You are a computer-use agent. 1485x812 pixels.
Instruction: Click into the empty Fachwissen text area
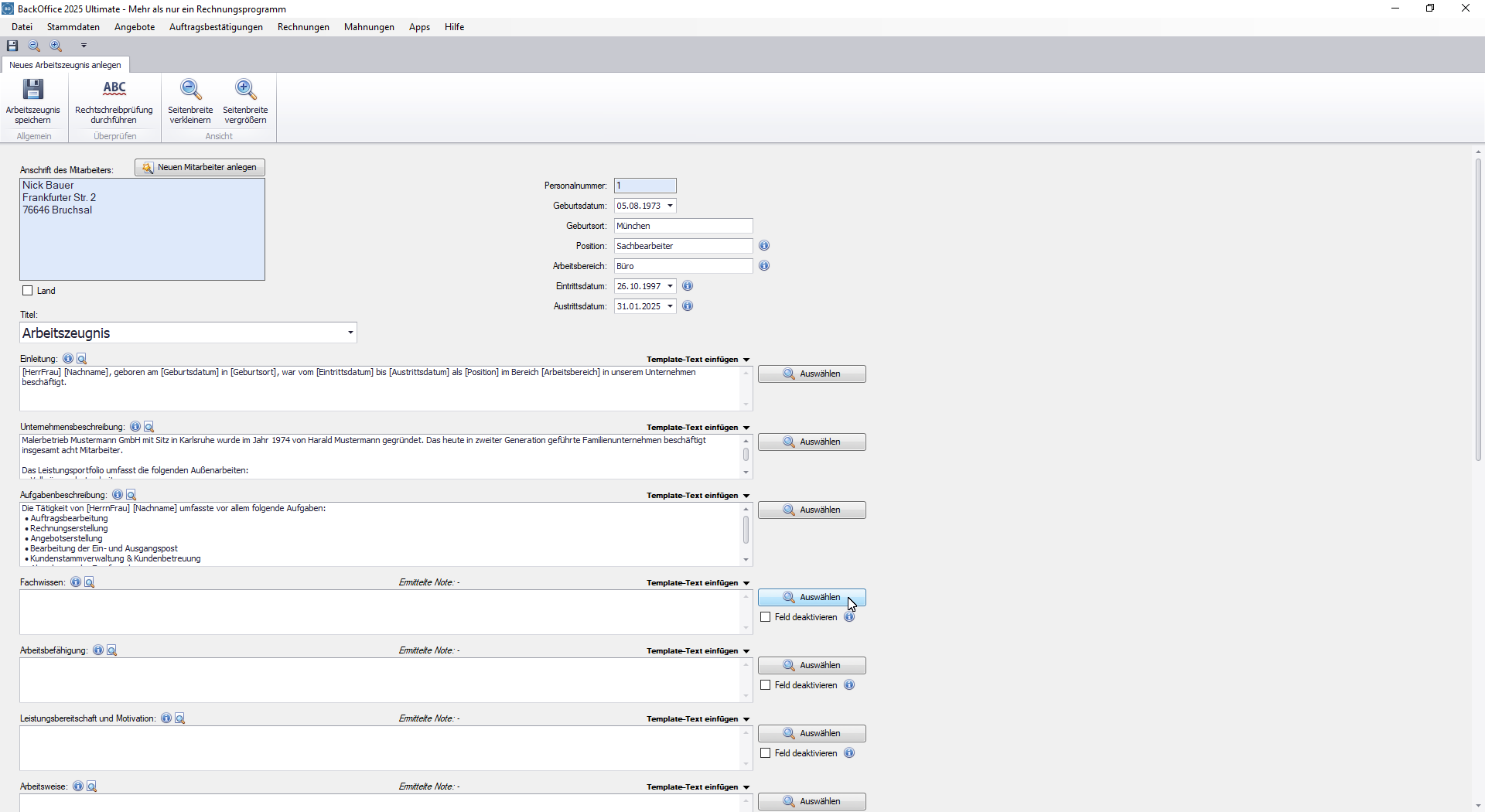[380, 612]
